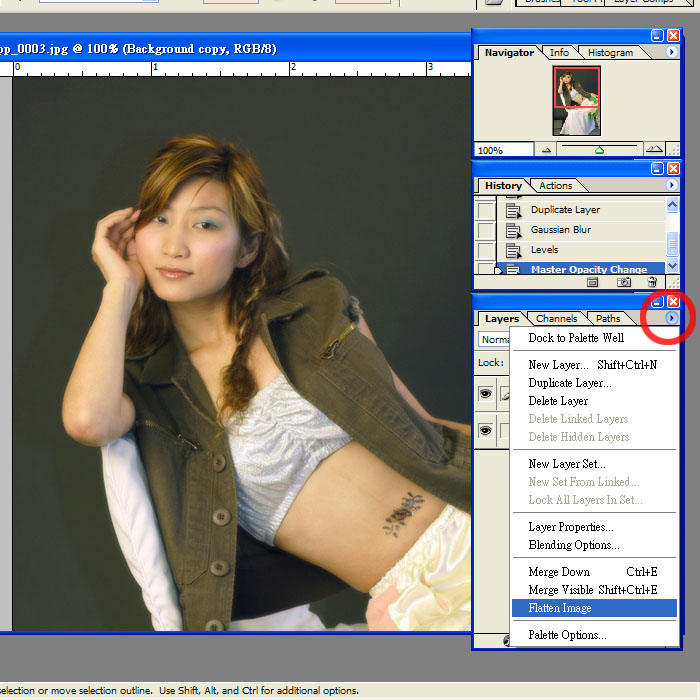Click the History panel trash icon
Image resolution: width=700 pixels, height=700 pixels.
652,283
